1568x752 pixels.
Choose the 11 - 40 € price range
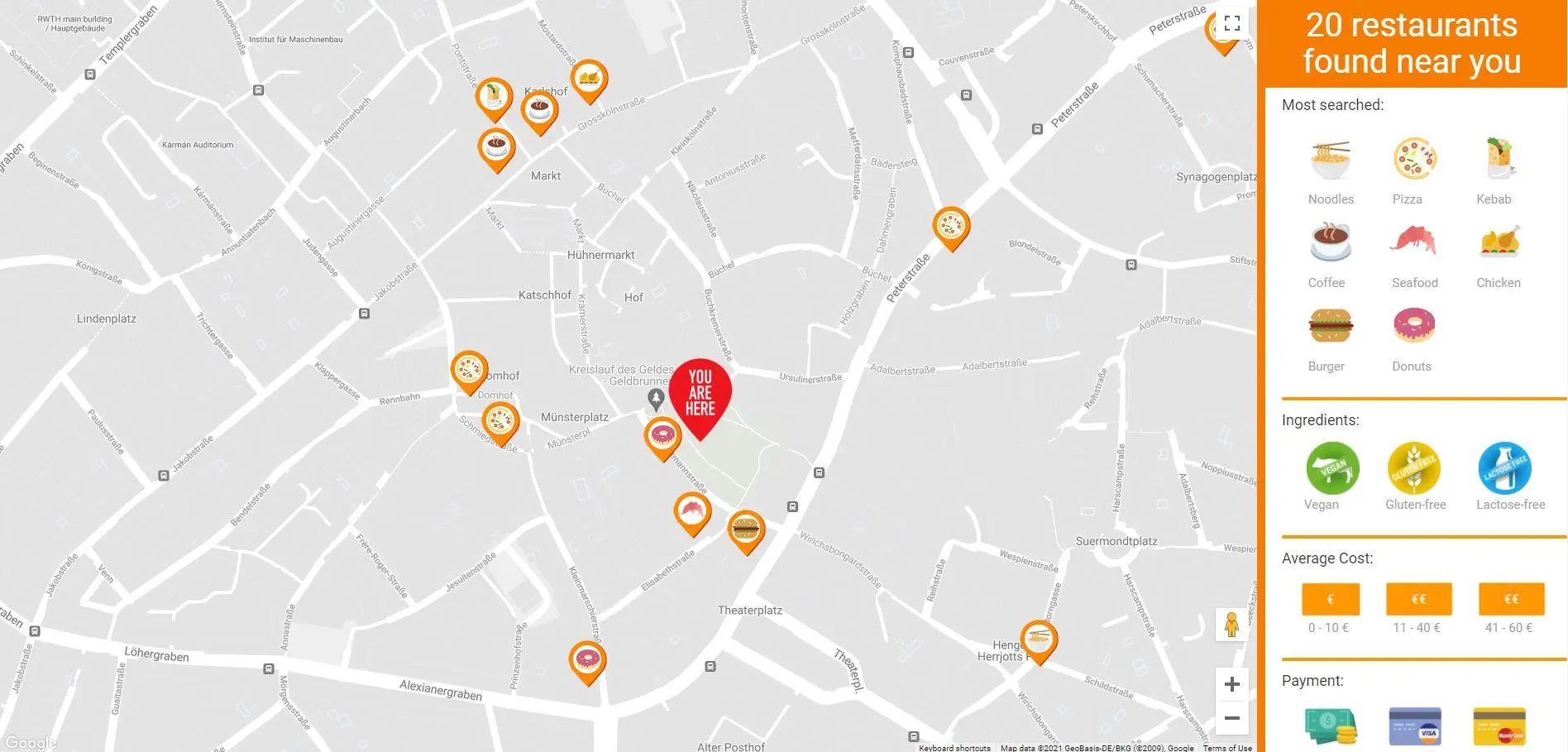(x=1418, y=599)
